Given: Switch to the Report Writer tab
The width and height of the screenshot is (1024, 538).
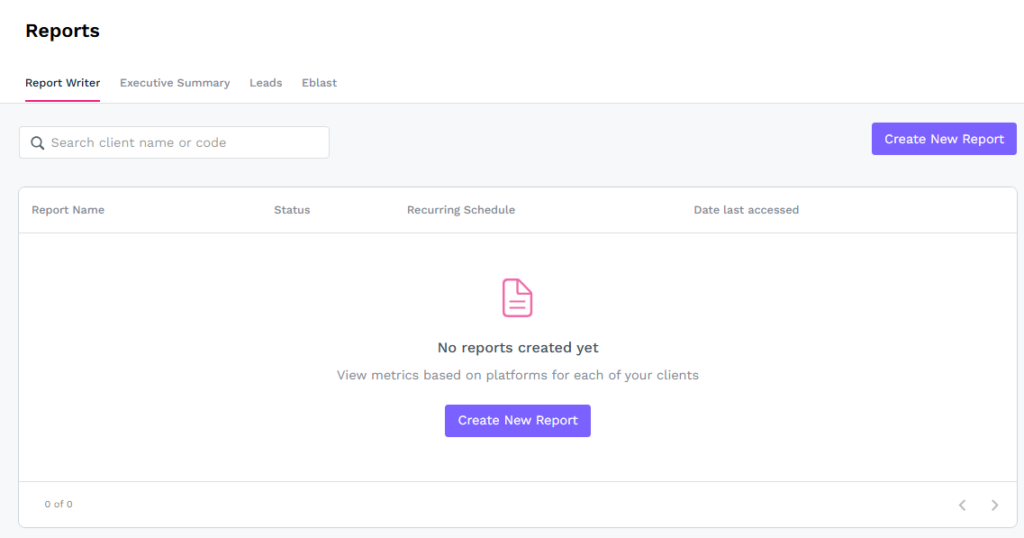Looking at the screenshot, I should pos(62,83).
